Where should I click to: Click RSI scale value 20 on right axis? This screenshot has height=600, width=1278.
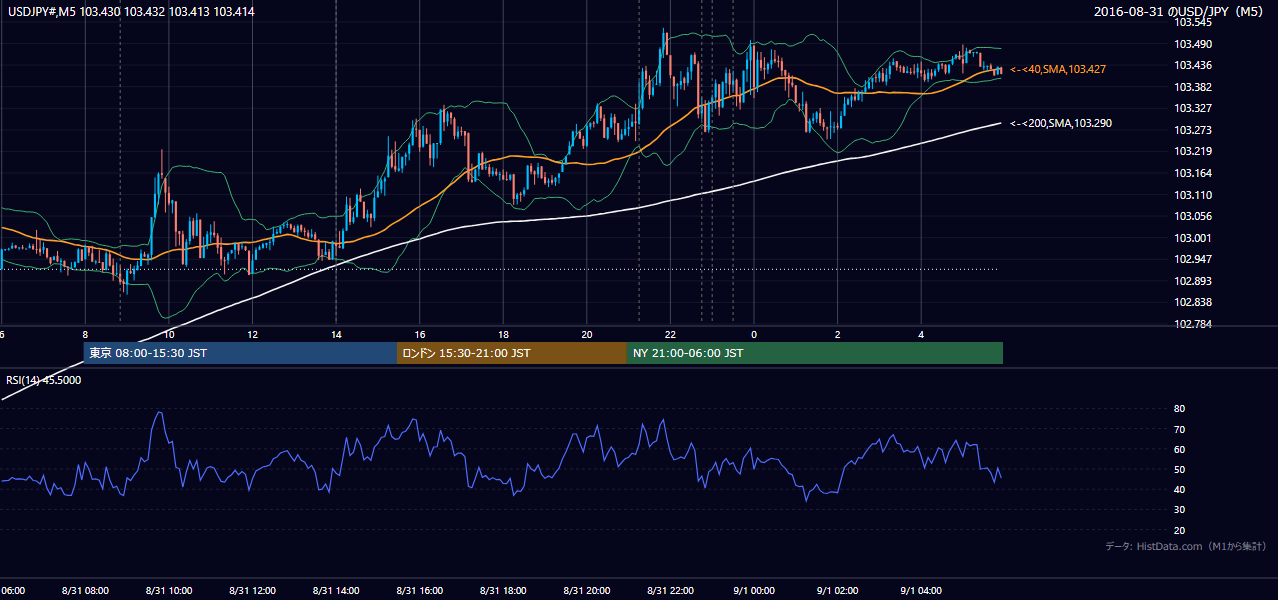coord(1179,530)
